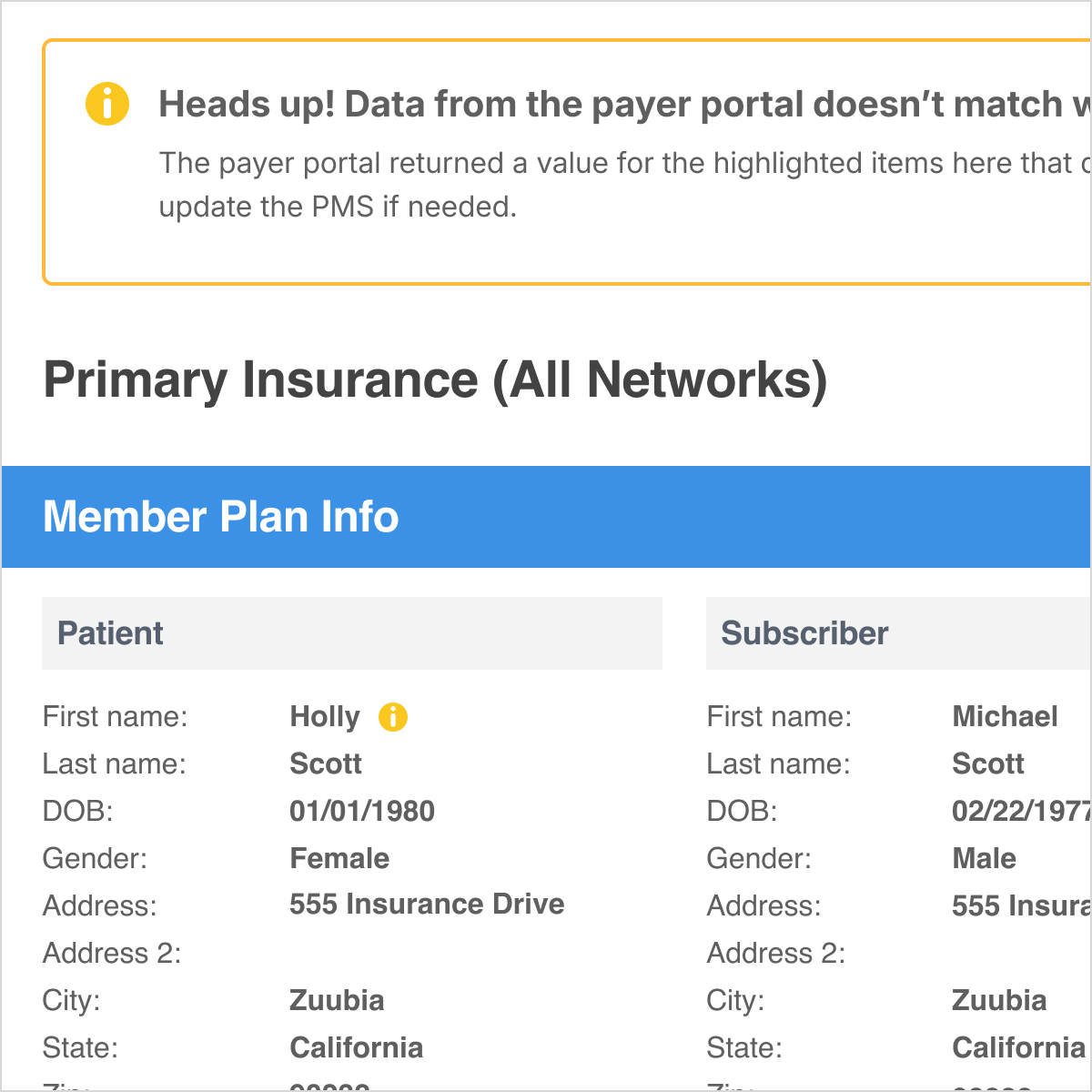
Task: Click the patient's address 555 Insurance Drive
Action: click(427, 904)
